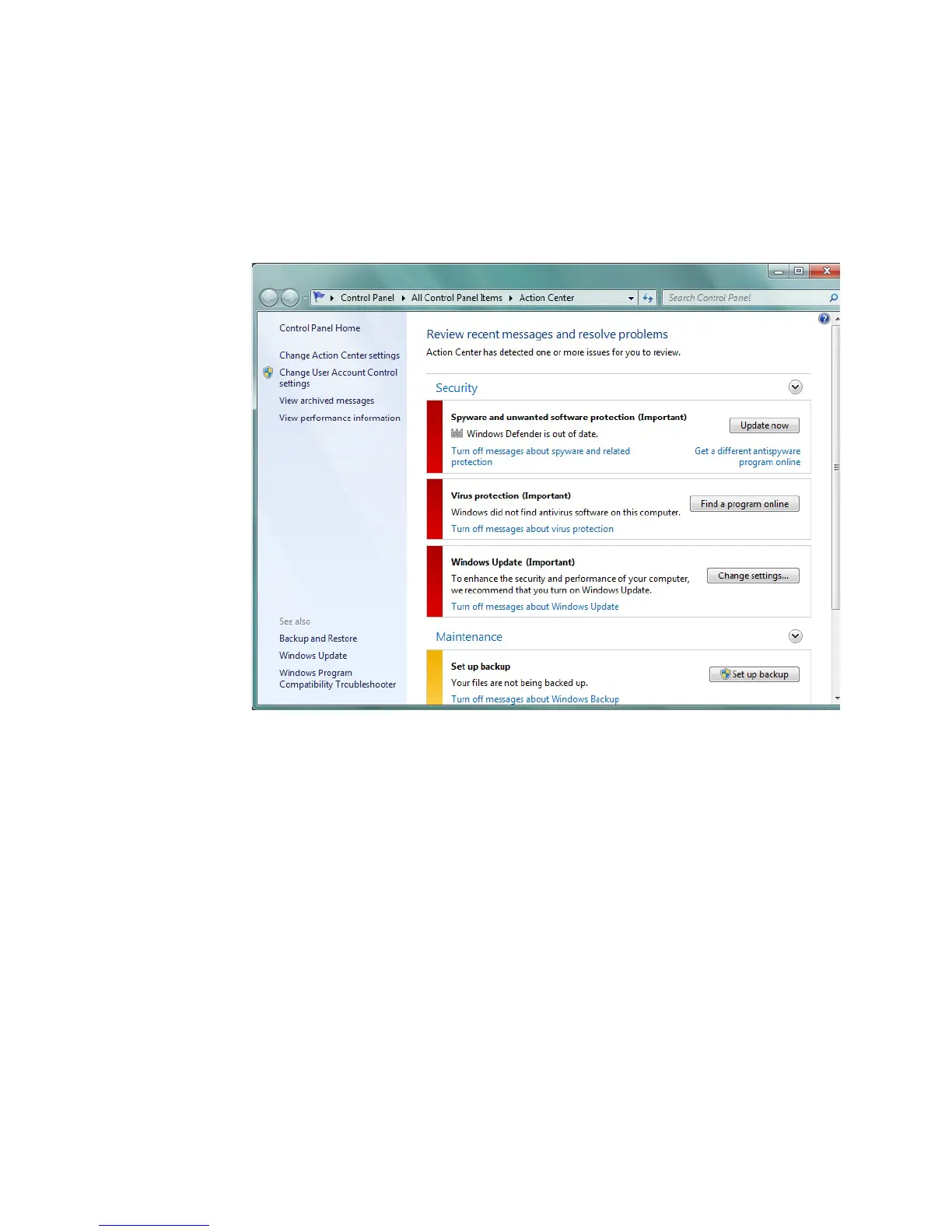Click the Update now button
This screenshot has height=1232, width=952.
point(765,425)
